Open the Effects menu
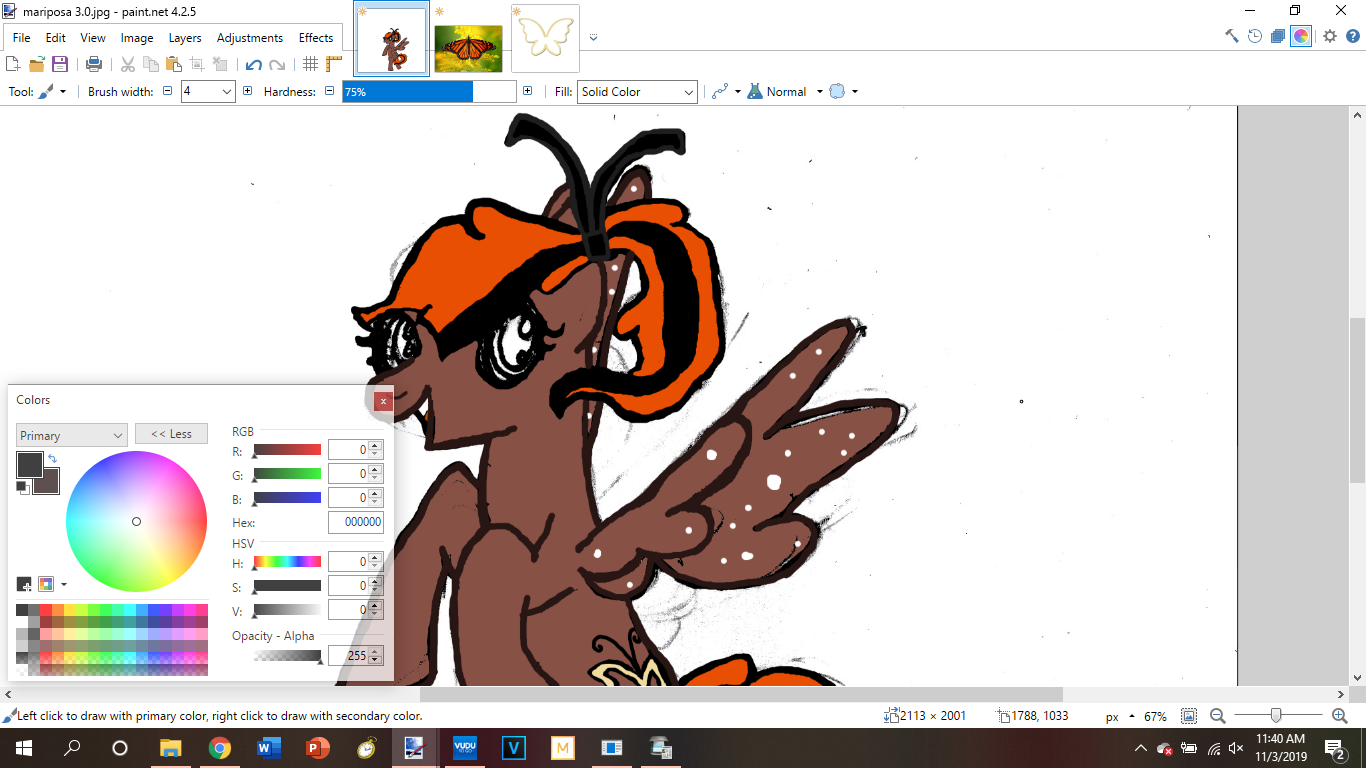 click(x=315, y=38)
